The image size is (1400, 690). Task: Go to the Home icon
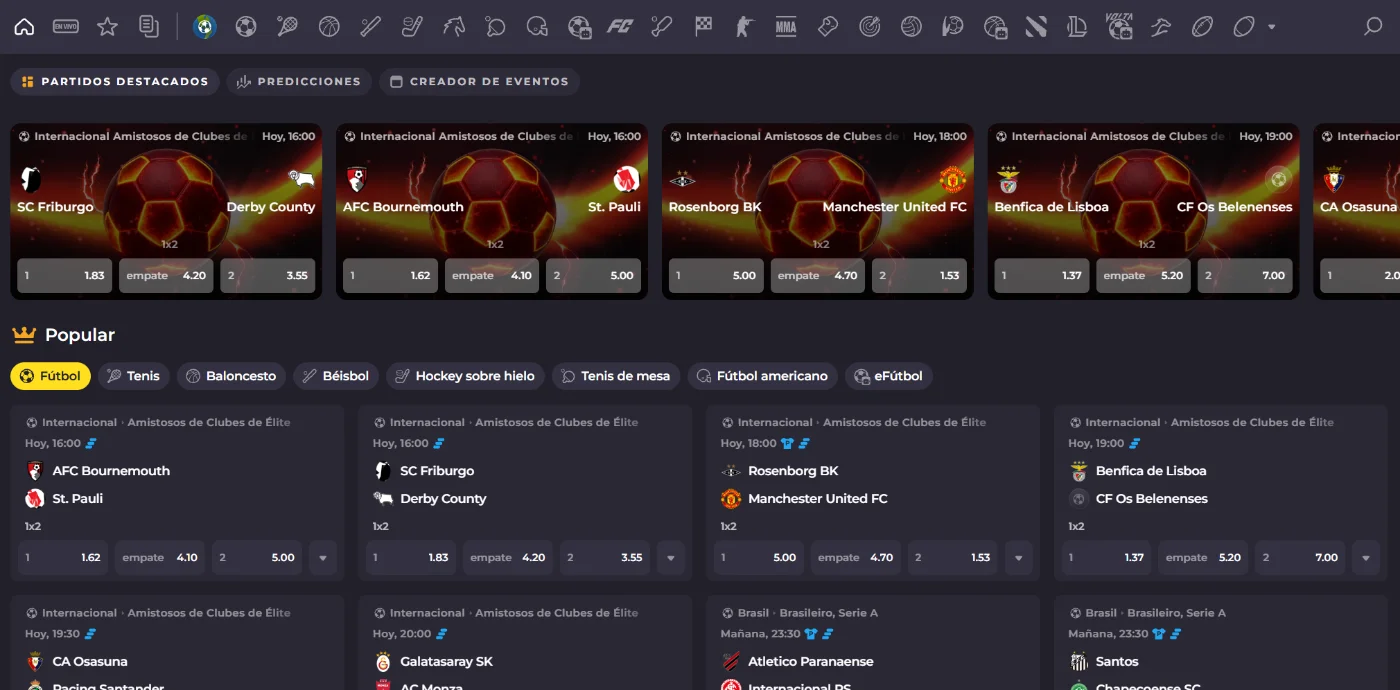click(x=24, y=27)
